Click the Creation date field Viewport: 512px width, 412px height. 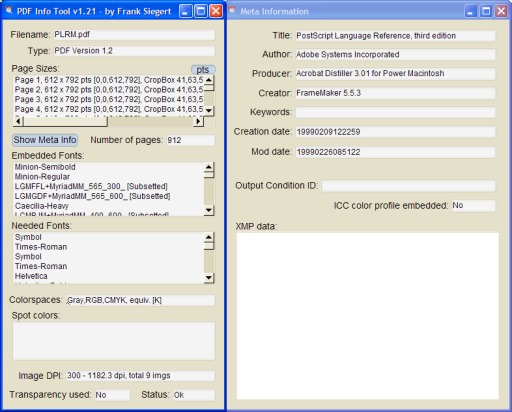(395, 132)
